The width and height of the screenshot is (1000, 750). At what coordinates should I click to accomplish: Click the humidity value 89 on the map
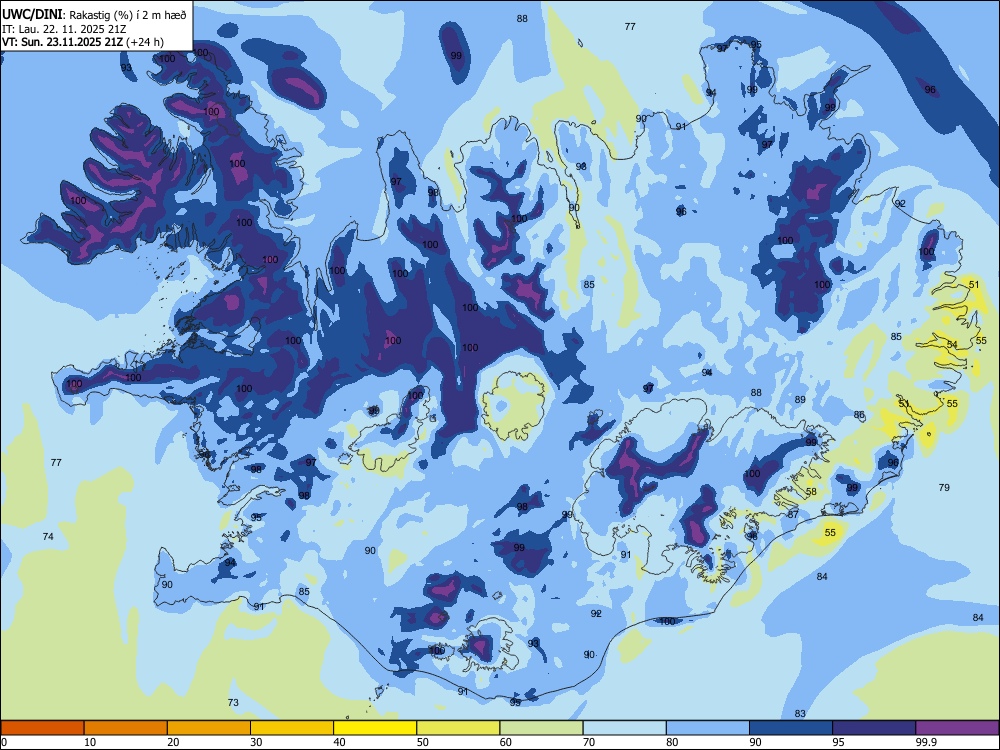coord(800,399)
